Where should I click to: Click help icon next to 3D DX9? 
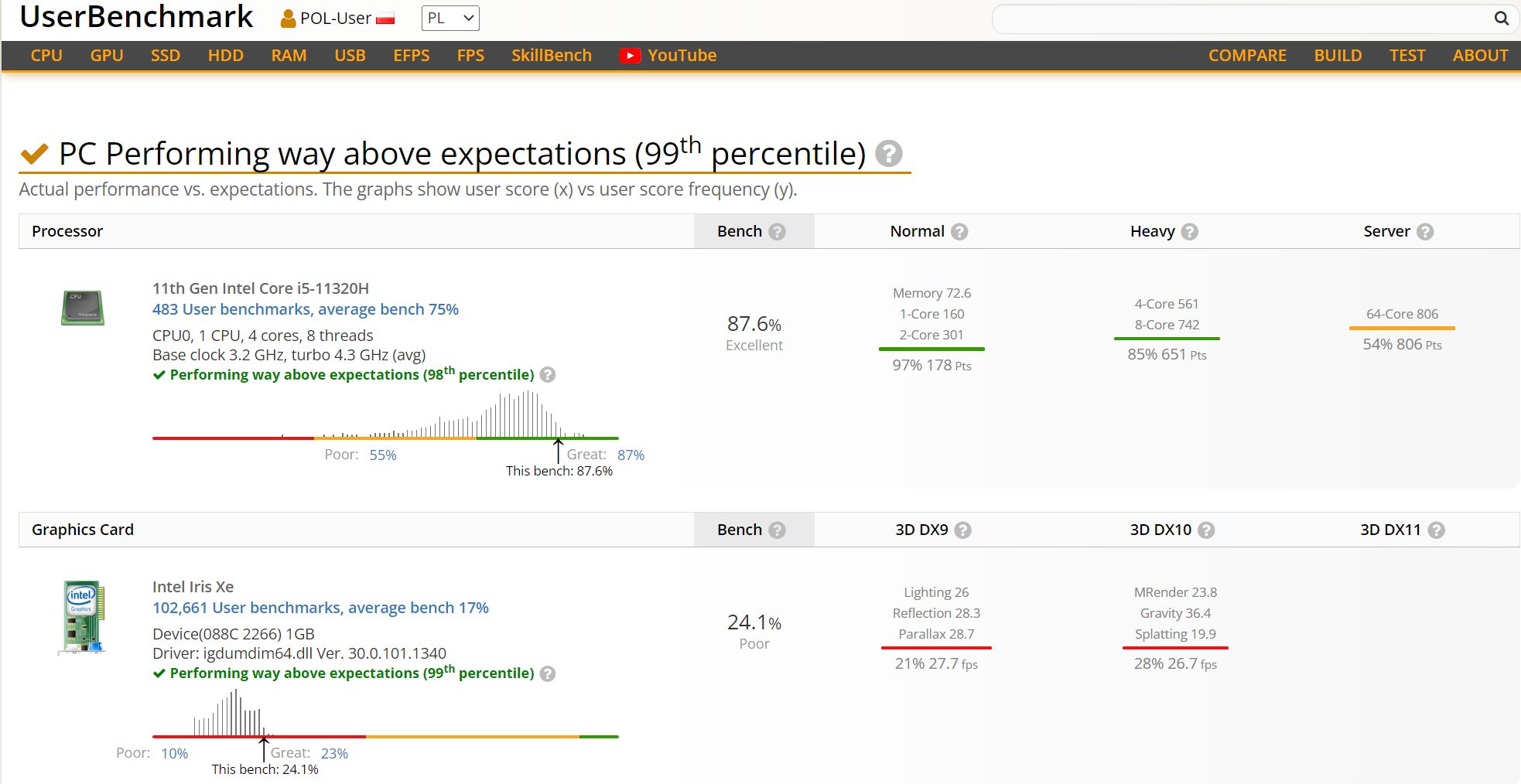[962, 530]
